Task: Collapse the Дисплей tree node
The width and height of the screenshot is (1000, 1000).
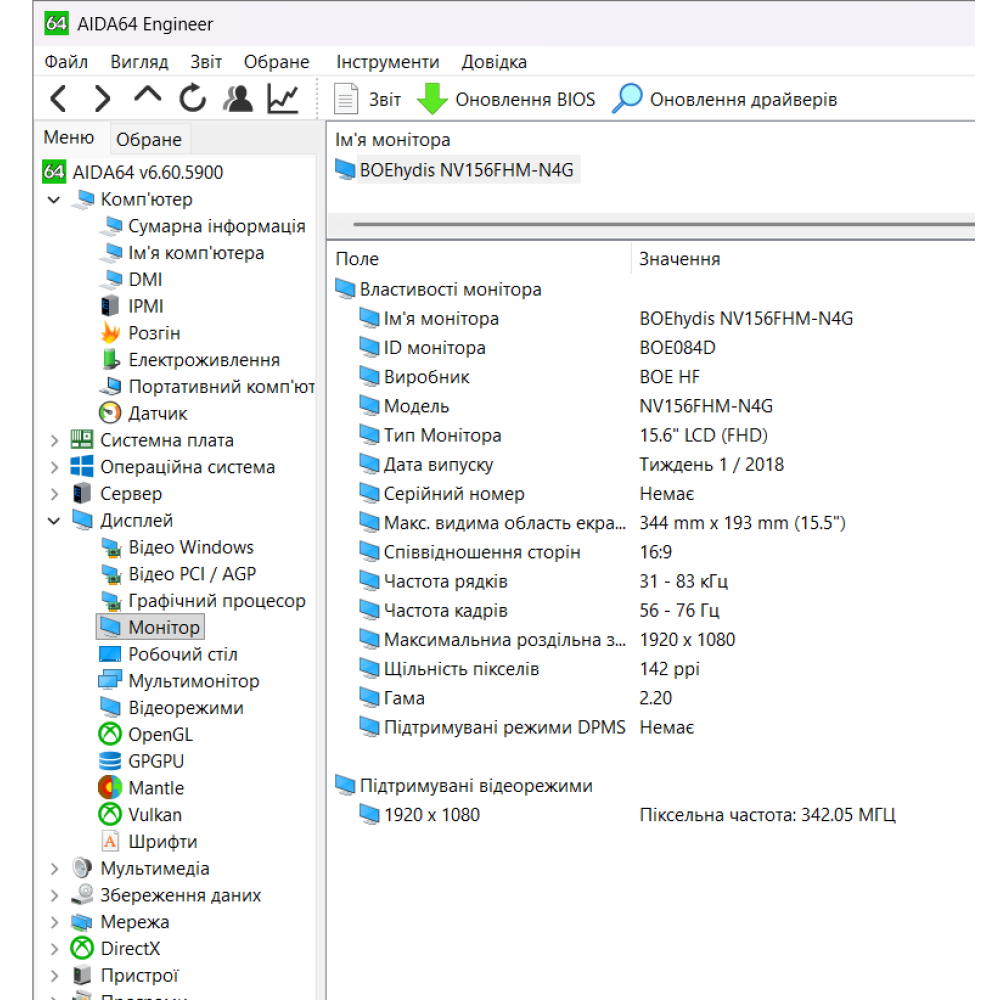Action: 51,520
